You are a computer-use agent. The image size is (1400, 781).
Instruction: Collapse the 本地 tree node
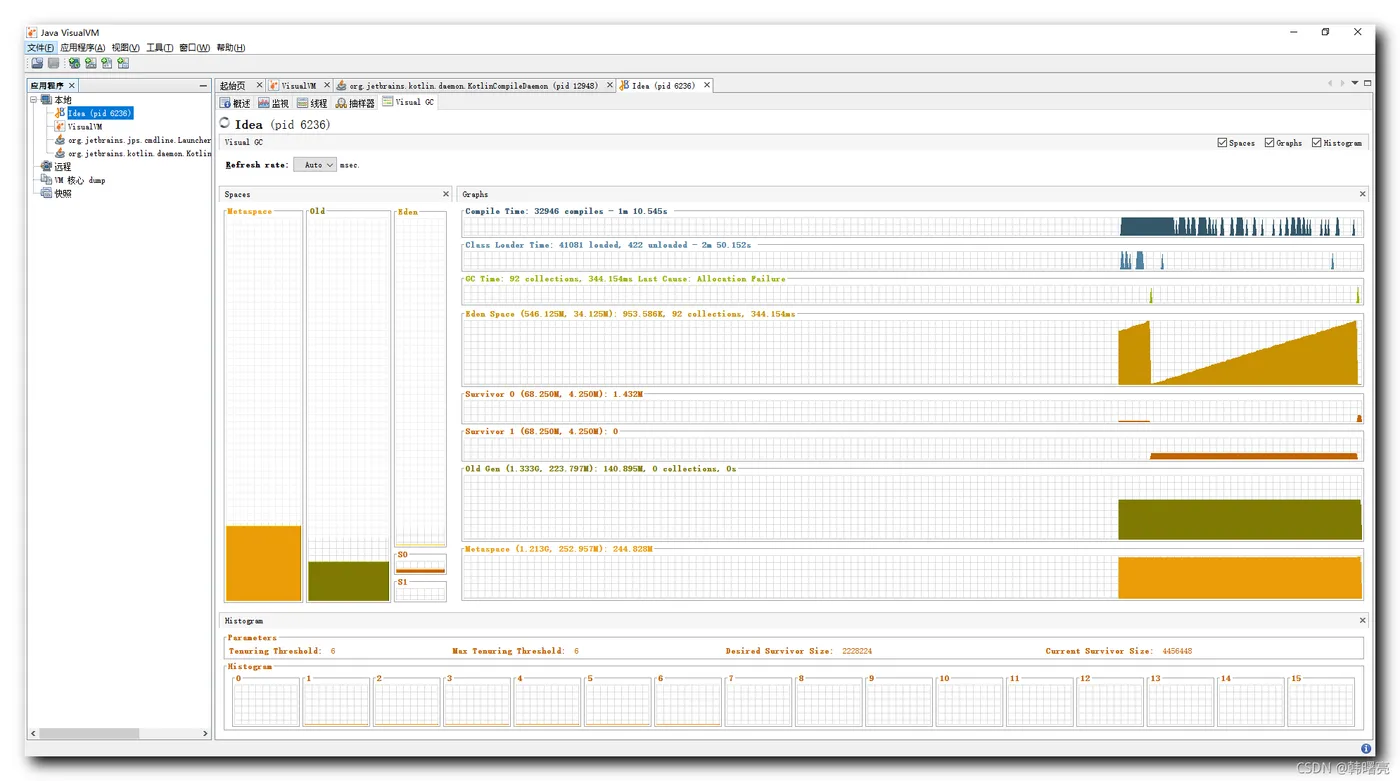tap(33, 100)
